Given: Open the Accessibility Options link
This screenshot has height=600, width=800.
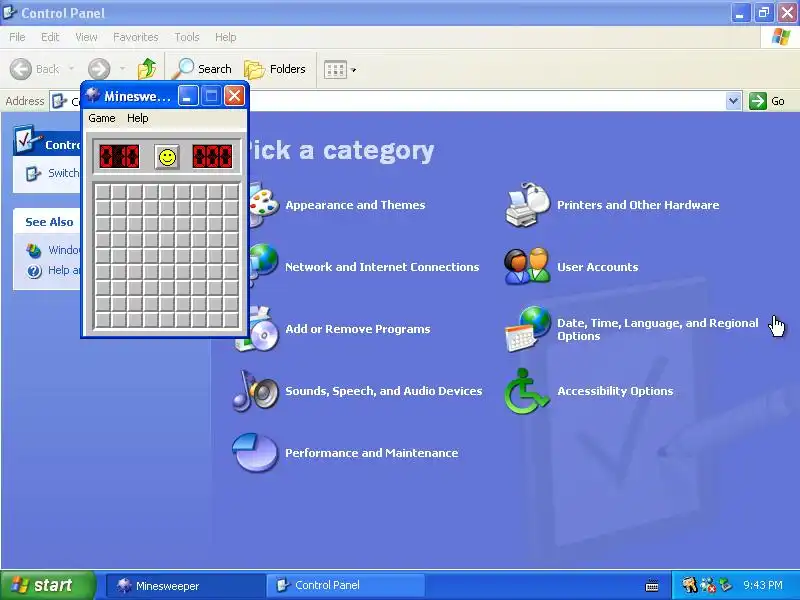Looking at the screenshot, I should click(615, 391).
